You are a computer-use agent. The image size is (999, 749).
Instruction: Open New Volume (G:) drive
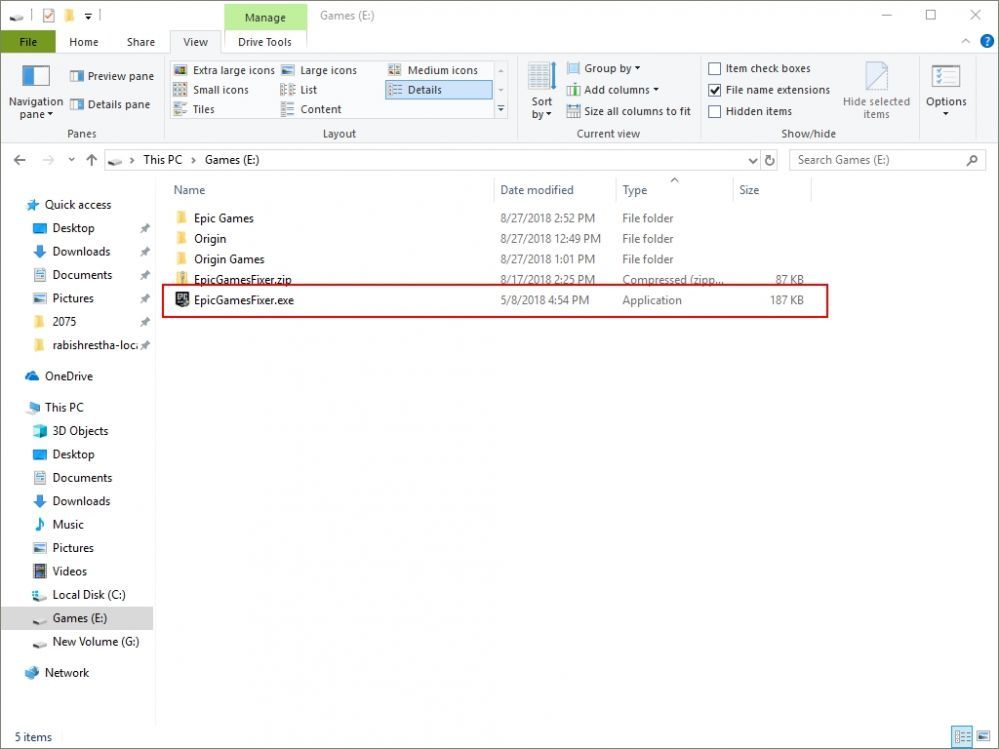[x=96, y=642]
